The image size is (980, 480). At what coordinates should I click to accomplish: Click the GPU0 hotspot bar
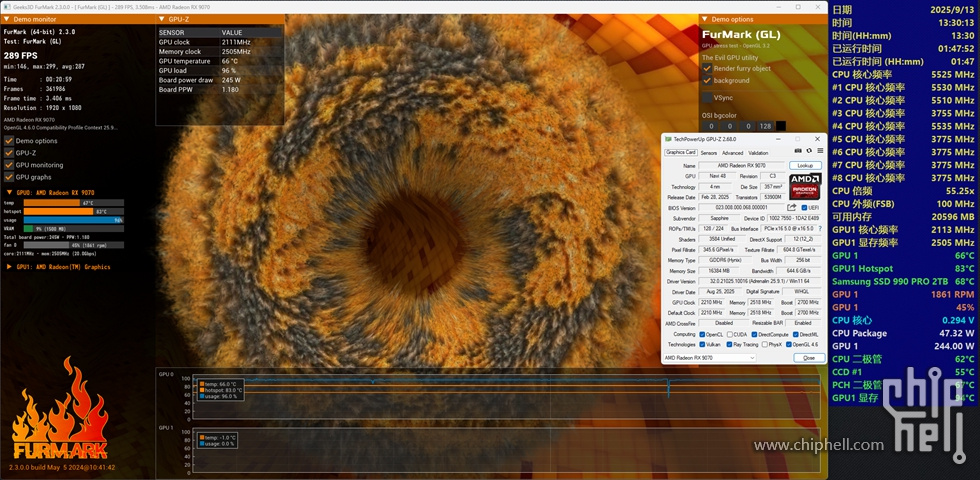pyautogui.click(x=74, y=211)
